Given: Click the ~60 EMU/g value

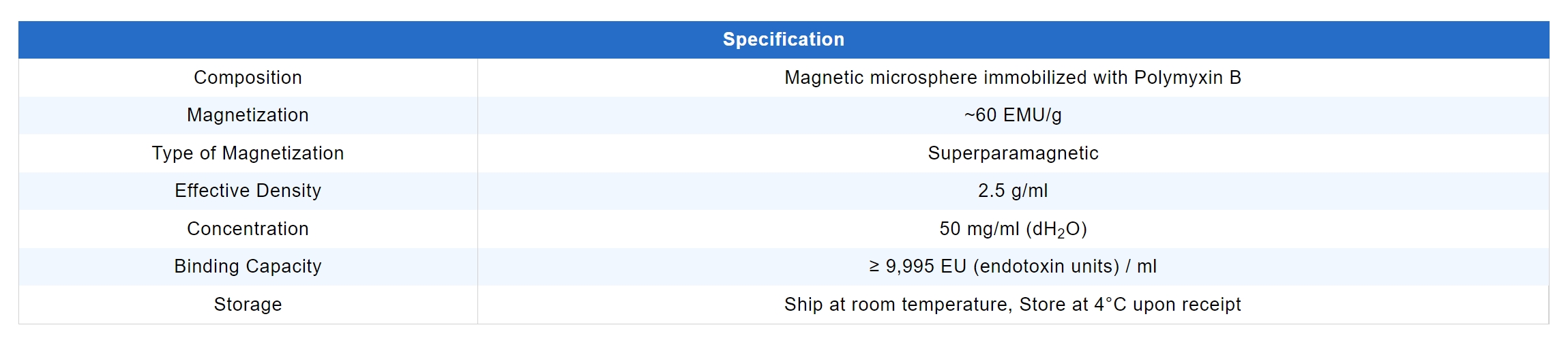Looking at the screenshot, I should tap(1012, 115).
